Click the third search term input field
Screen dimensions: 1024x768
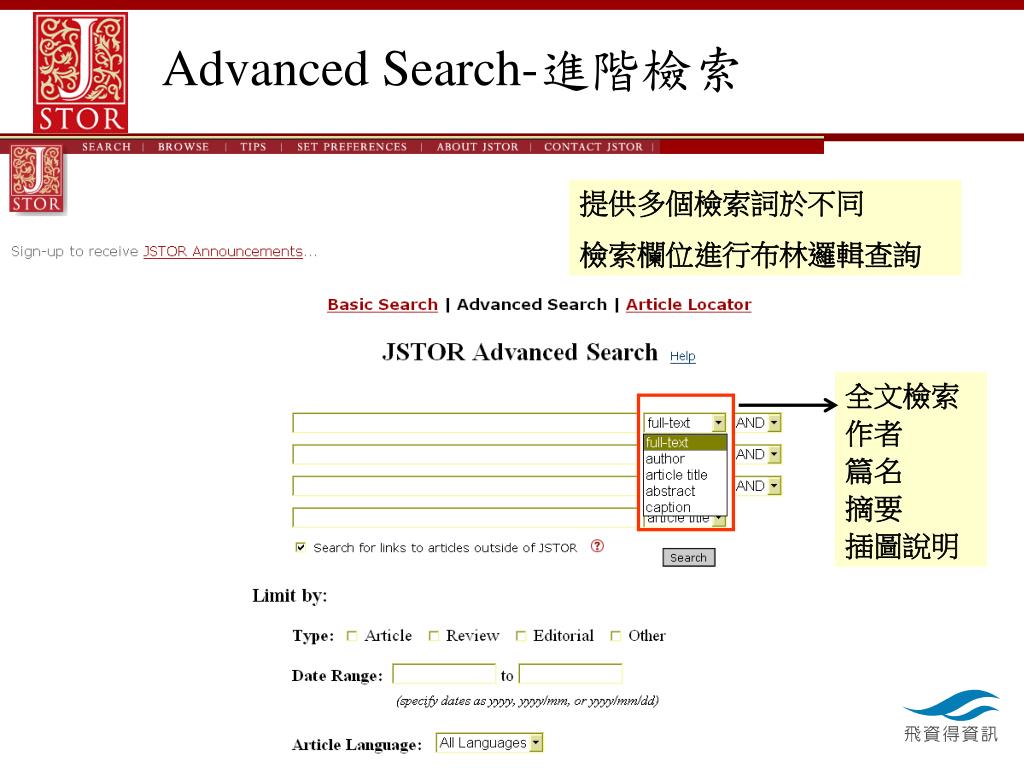pyautogui.click(x=465, y=486)
